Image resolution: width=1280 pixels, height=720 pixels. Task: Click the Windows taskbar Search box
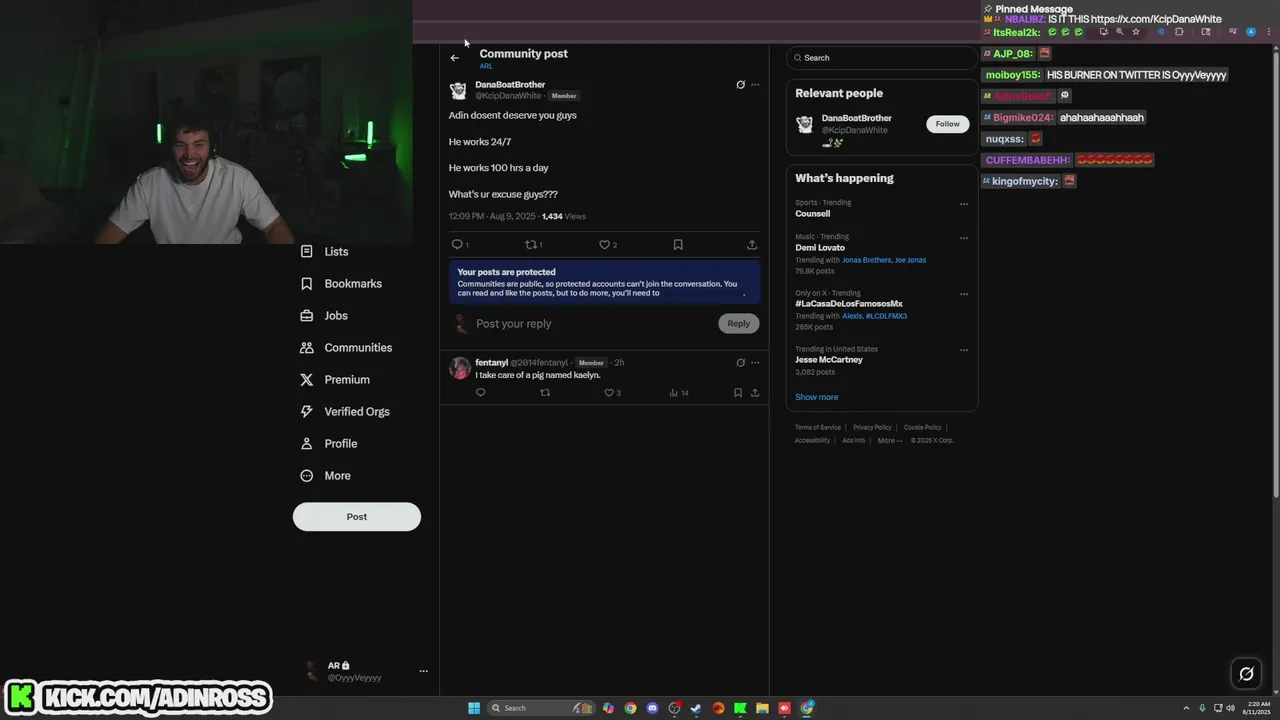click(540, 708)
